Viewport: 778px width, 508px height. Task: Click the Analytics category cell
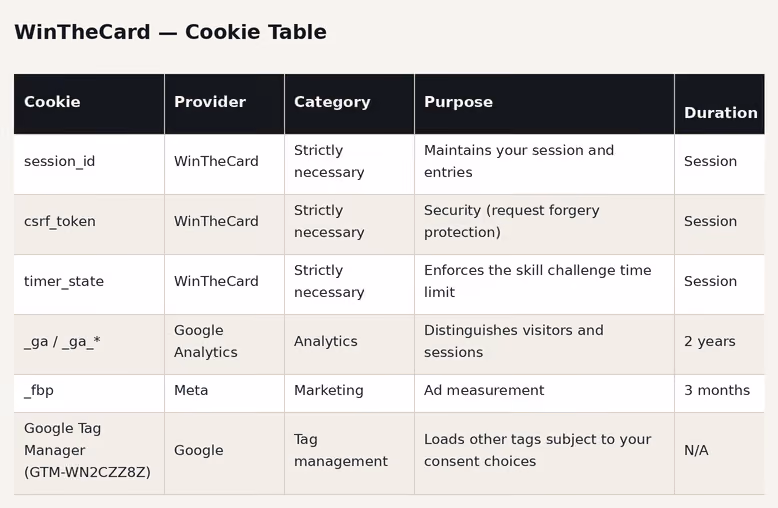click(349, 344)
